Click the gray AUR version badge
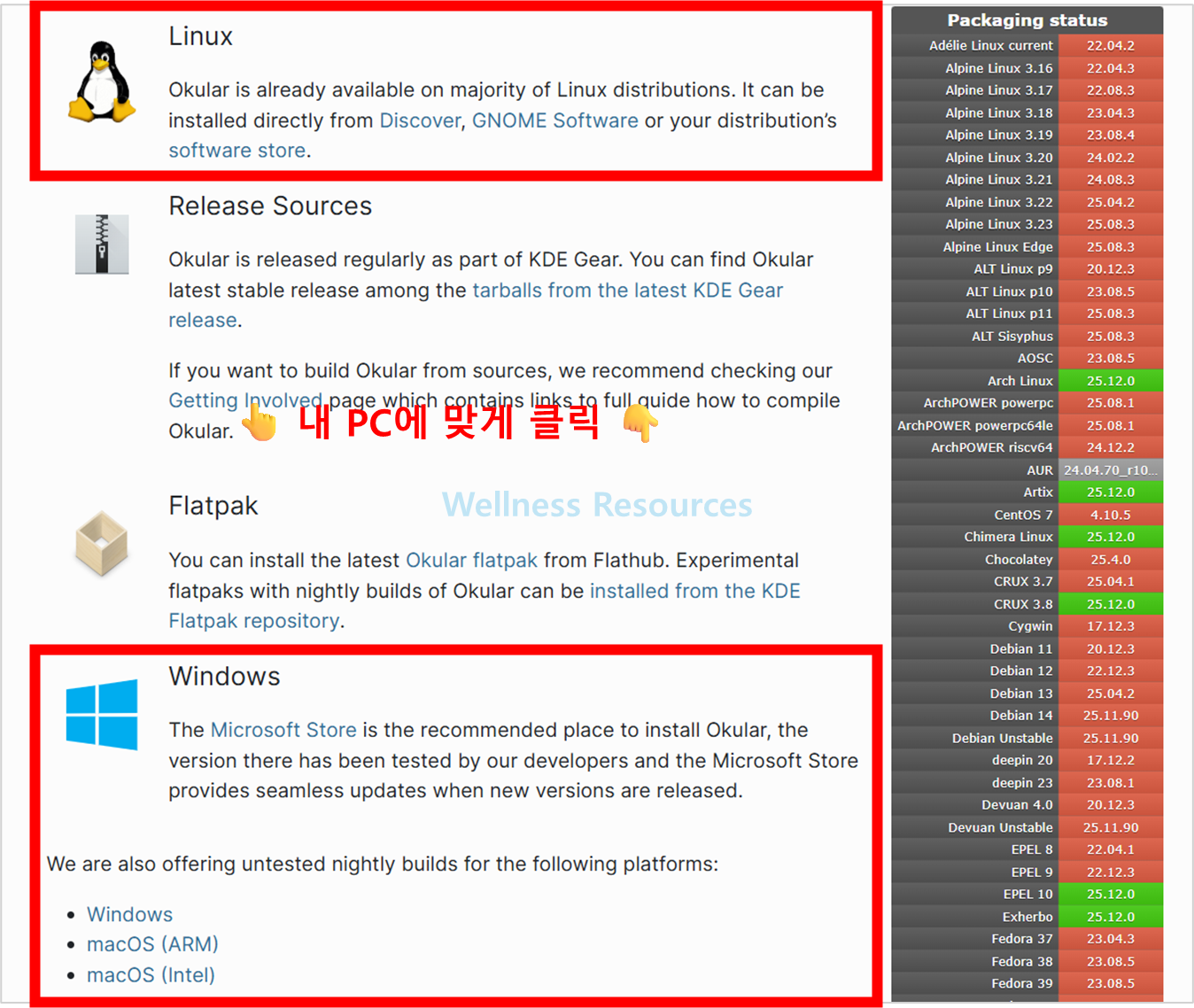This screenshot has width=1194, height=1008. pyautogui.click(x=1111, y=470)
